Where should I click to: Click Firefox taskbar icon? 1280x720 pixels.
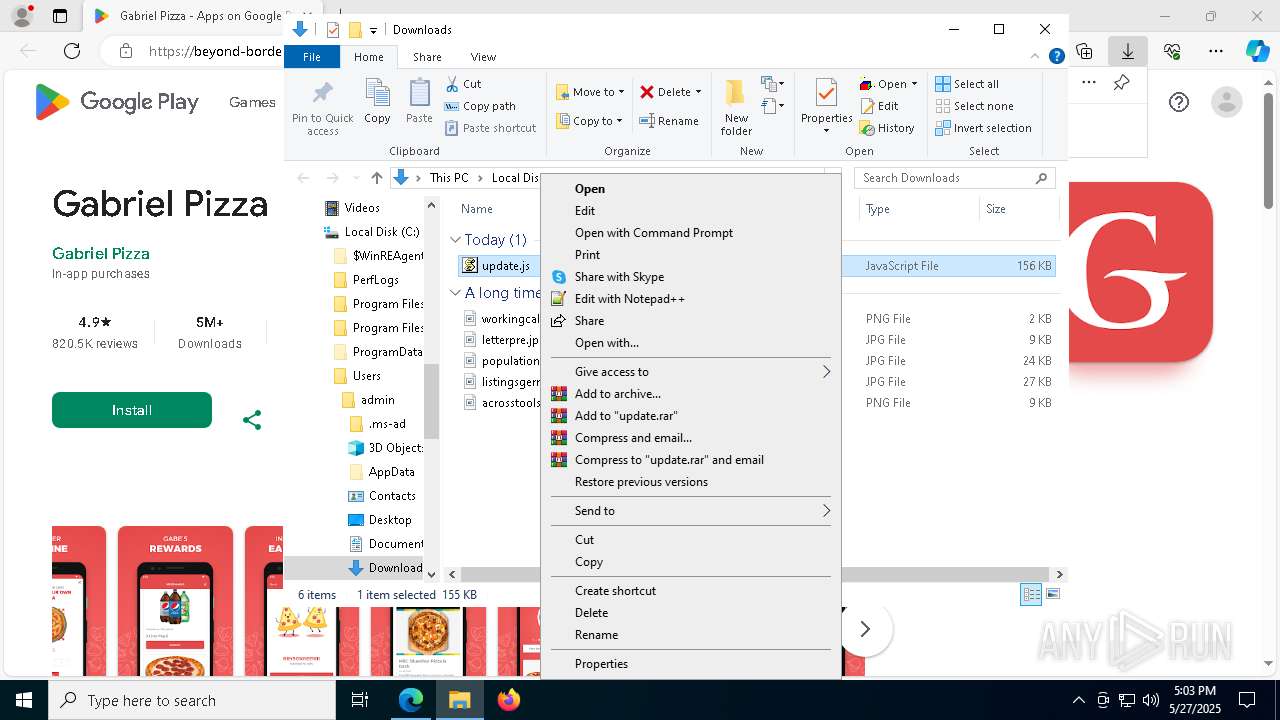(508, 700)
